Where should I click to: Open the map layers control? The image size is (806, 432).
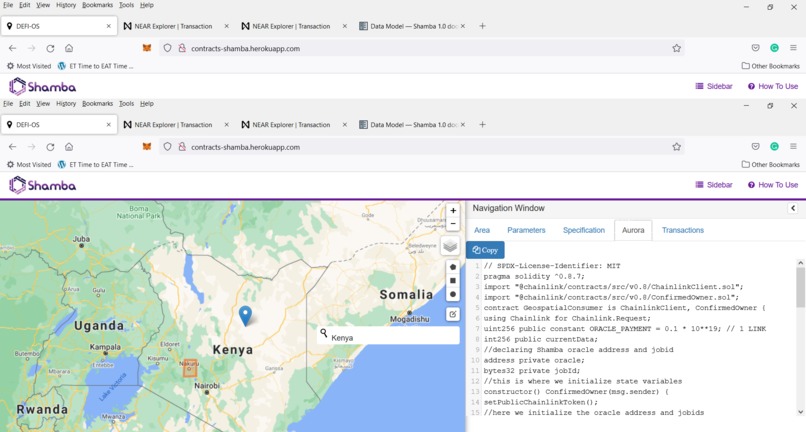click(x=450, y=246)
